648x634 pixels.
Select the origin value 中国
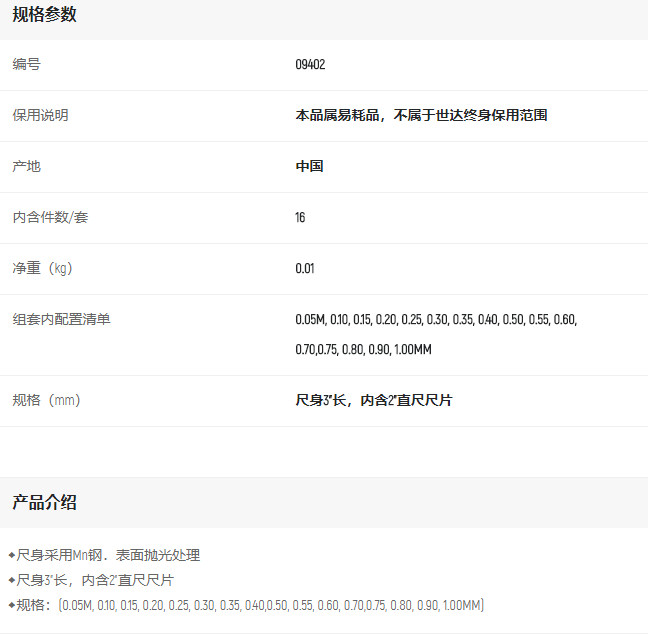[309, 167]
